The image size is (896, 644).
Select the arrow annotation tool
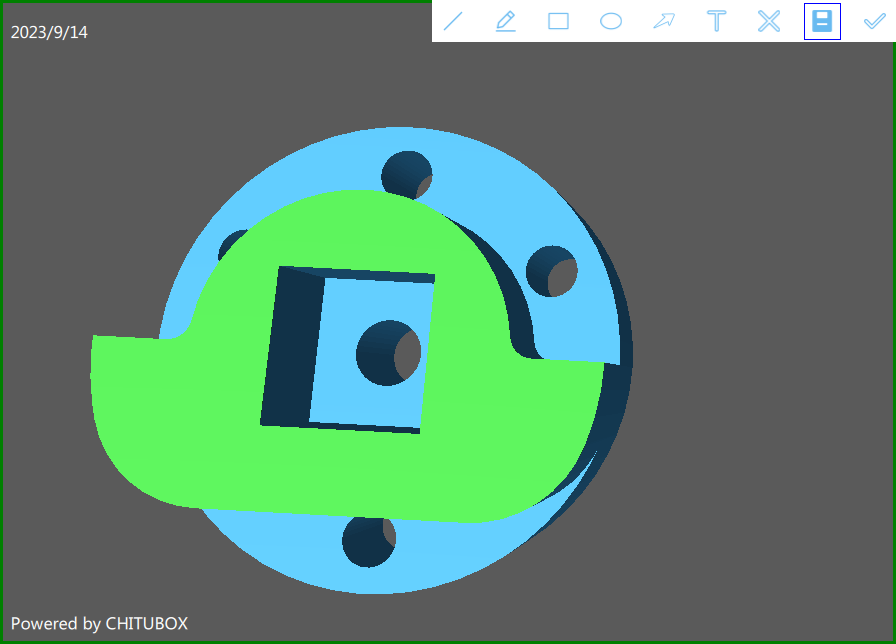click(x=664, y=21)
